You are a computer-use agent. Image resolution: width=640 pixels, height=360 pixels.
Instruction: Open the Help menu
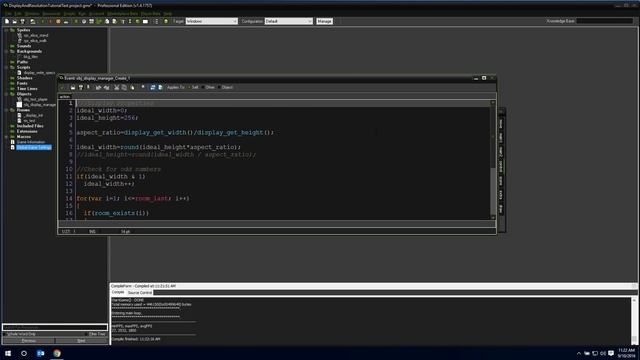pyautogui.click(x=167, y=13)
